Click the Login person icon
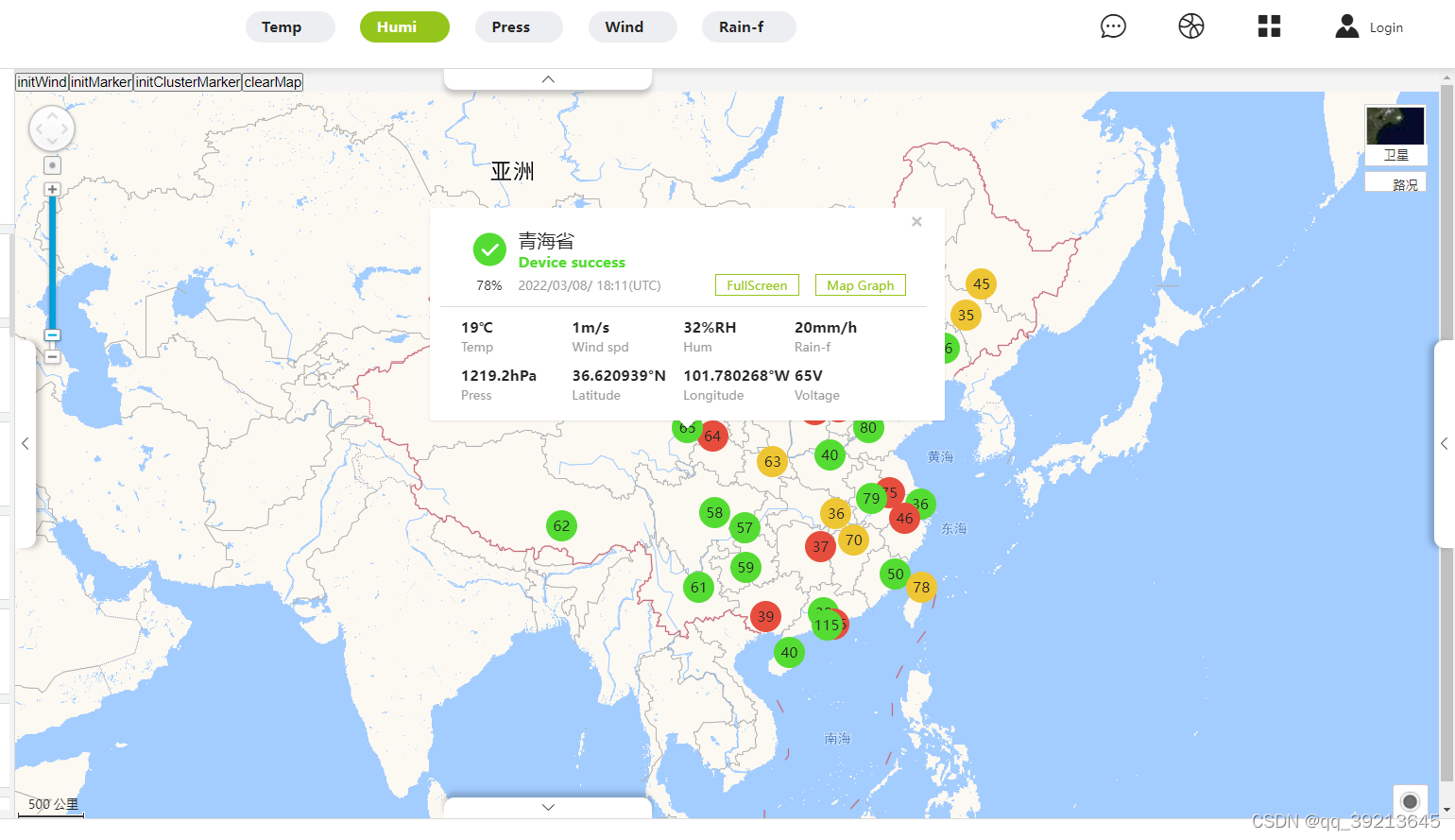Image resolution: width=1455 pixels, height=840 pixels. click(1345, 26)
